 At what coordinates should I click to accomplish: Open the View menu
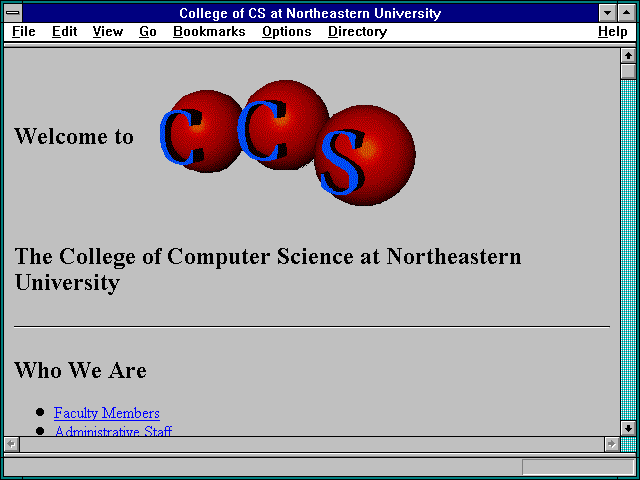(x=108, y=32)
